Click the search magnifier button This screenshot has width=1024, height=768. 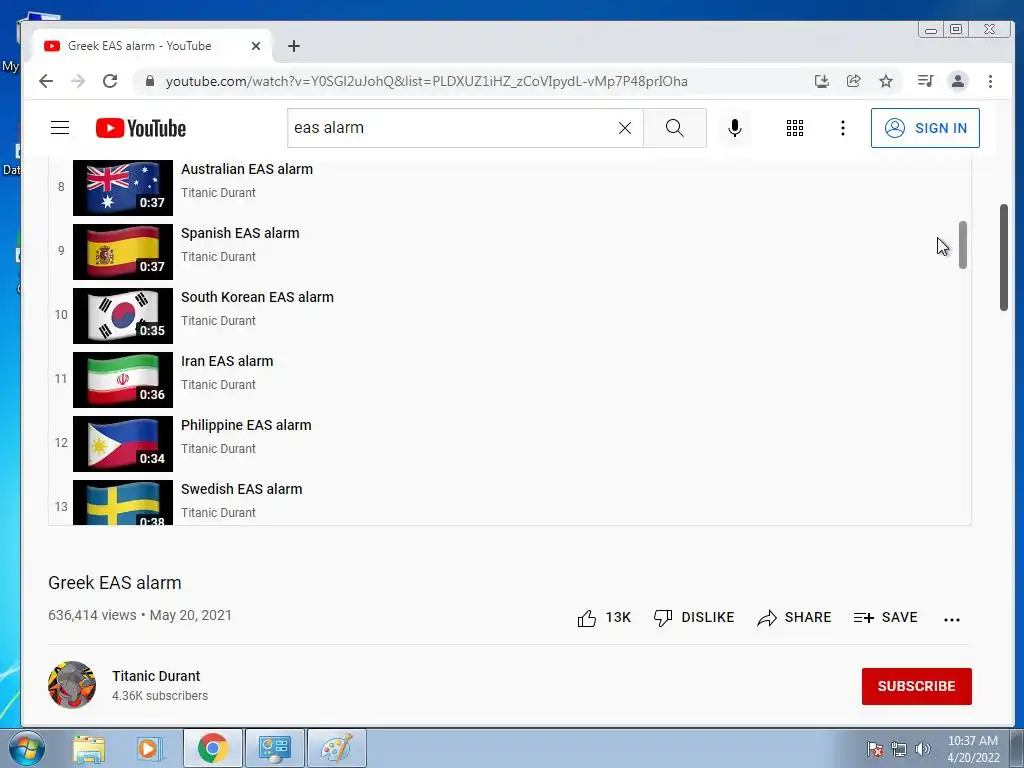(x=675, y=128)
